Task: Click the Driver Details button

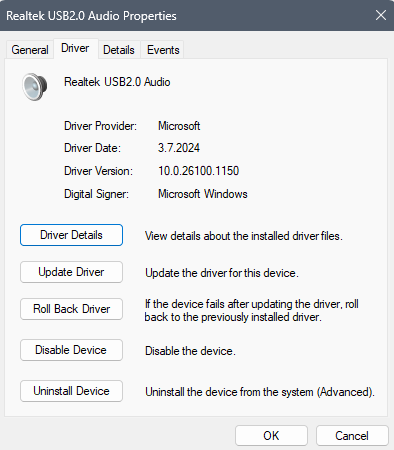Action: tap(71, 235)
